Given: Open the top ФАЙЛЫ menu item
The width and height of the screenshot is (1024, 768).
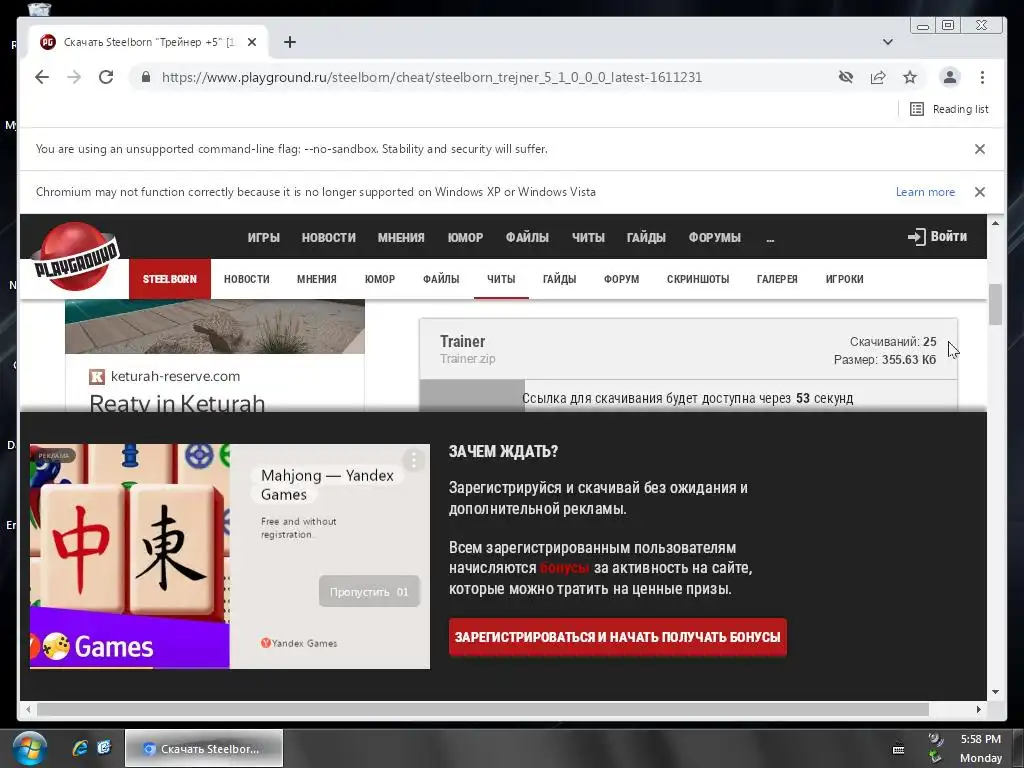Looking at the screenshot, I should [527, 238].
